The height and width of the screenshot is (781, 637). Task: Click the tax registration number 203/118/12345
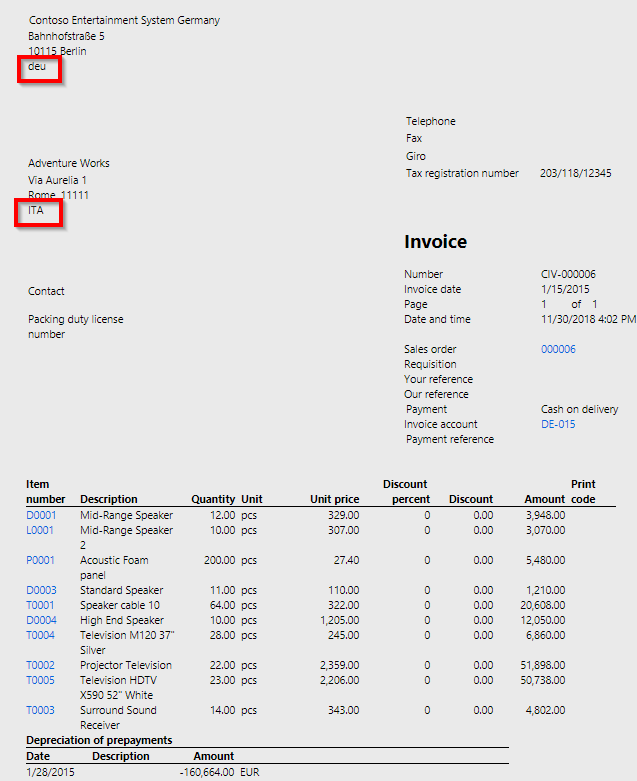(x=575, y=173)
